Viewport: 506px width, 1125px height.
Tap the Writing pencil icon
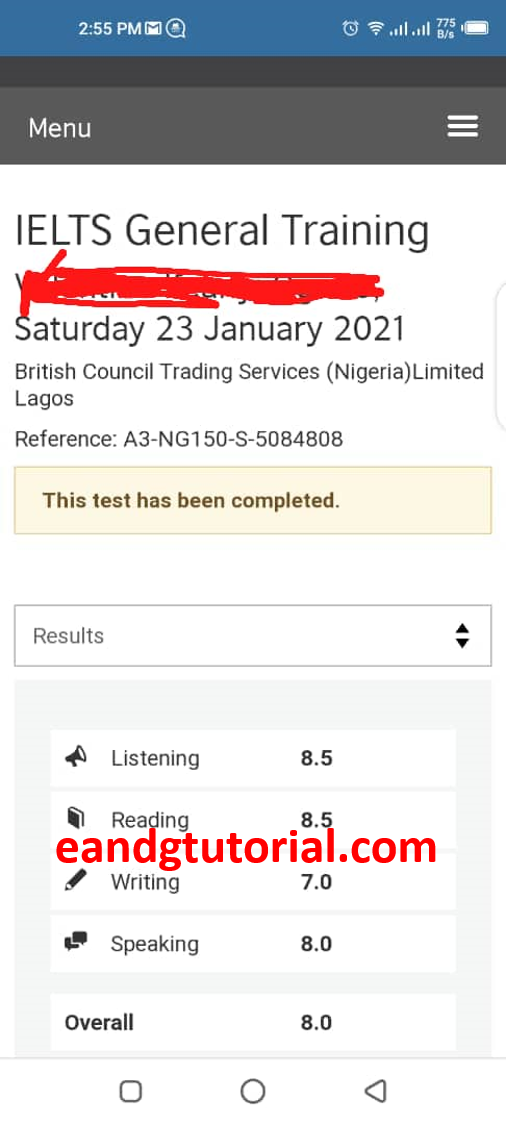[75, 880]
